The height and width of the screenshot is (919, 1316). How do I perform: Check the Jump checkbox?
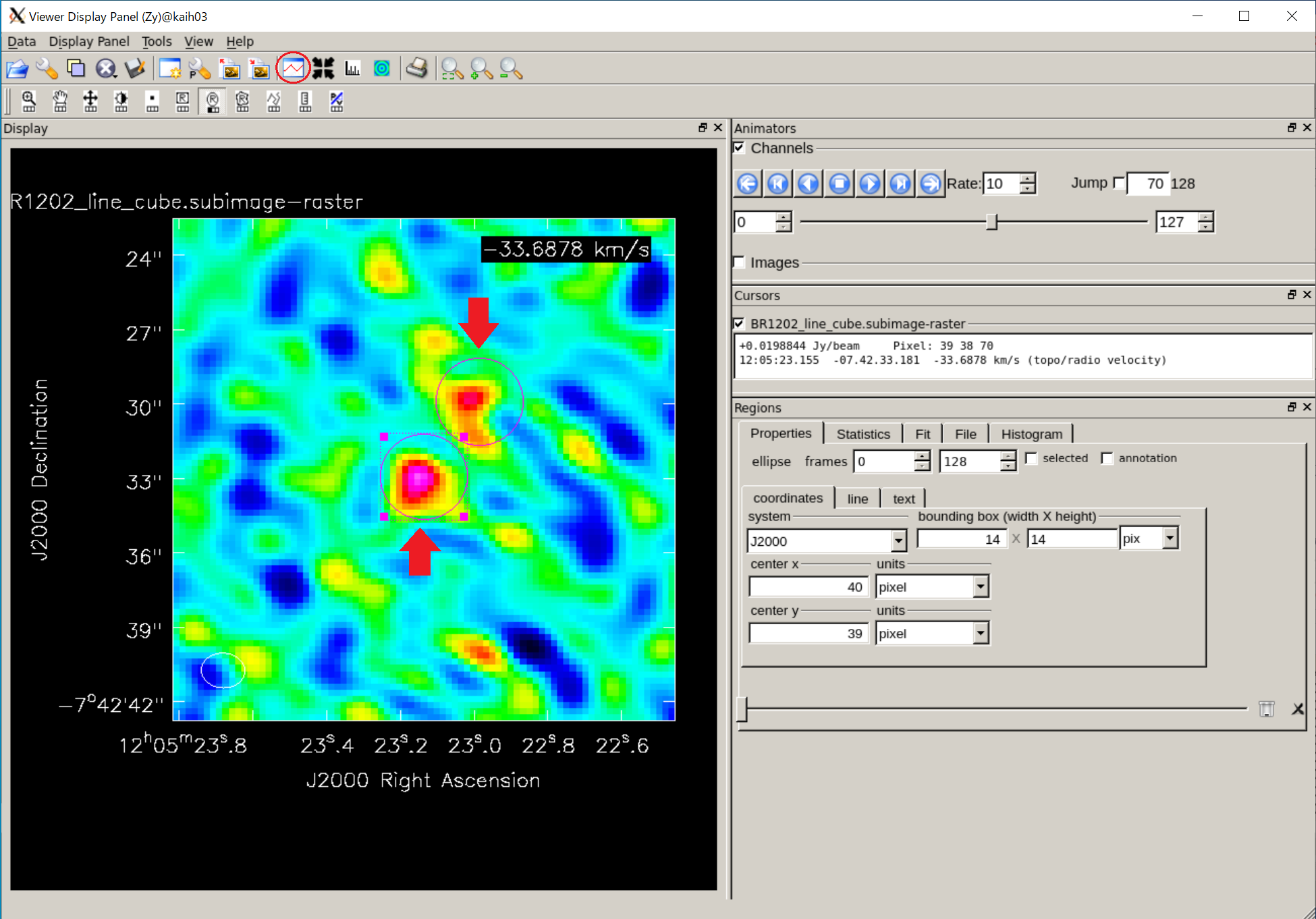[1119, 183]
